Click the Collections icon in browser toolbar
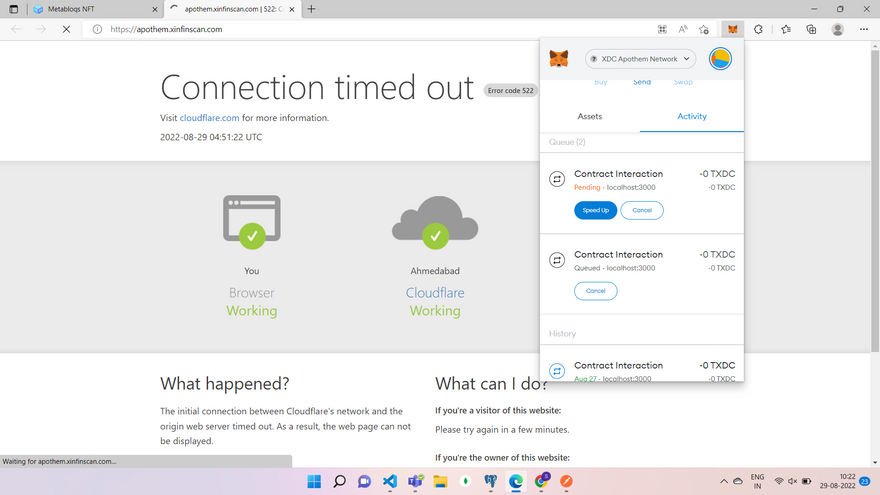The width and height of the screenshot is (880, 495). [811, 30]
